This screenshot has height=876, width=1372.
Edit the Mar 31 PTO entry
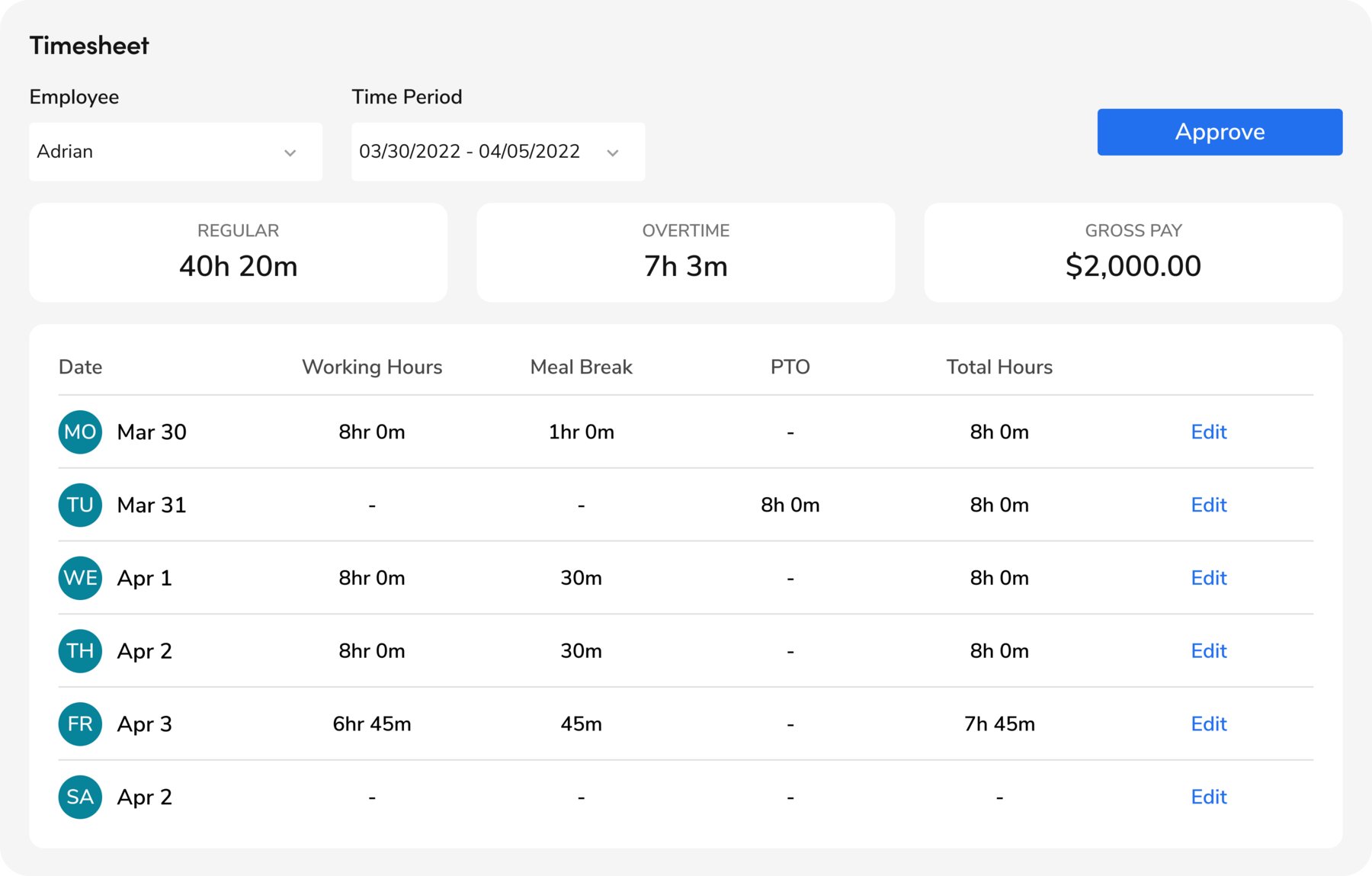click(x=1208, y=505)
